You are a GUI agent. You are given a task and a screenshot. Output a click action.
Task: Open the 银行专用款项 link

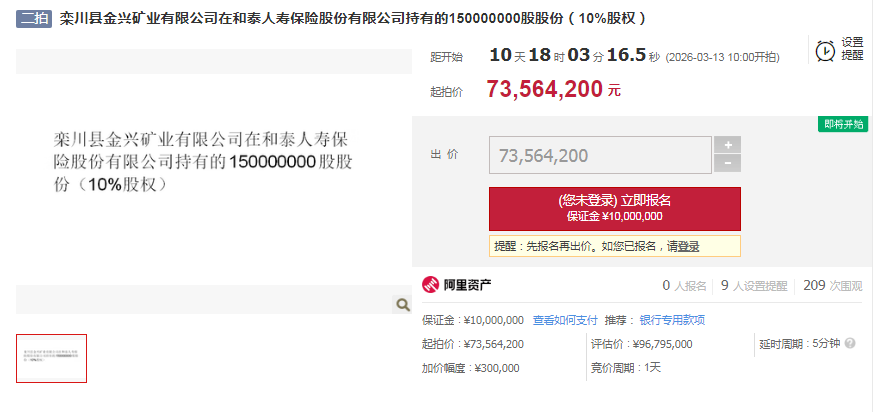[673, 320]
